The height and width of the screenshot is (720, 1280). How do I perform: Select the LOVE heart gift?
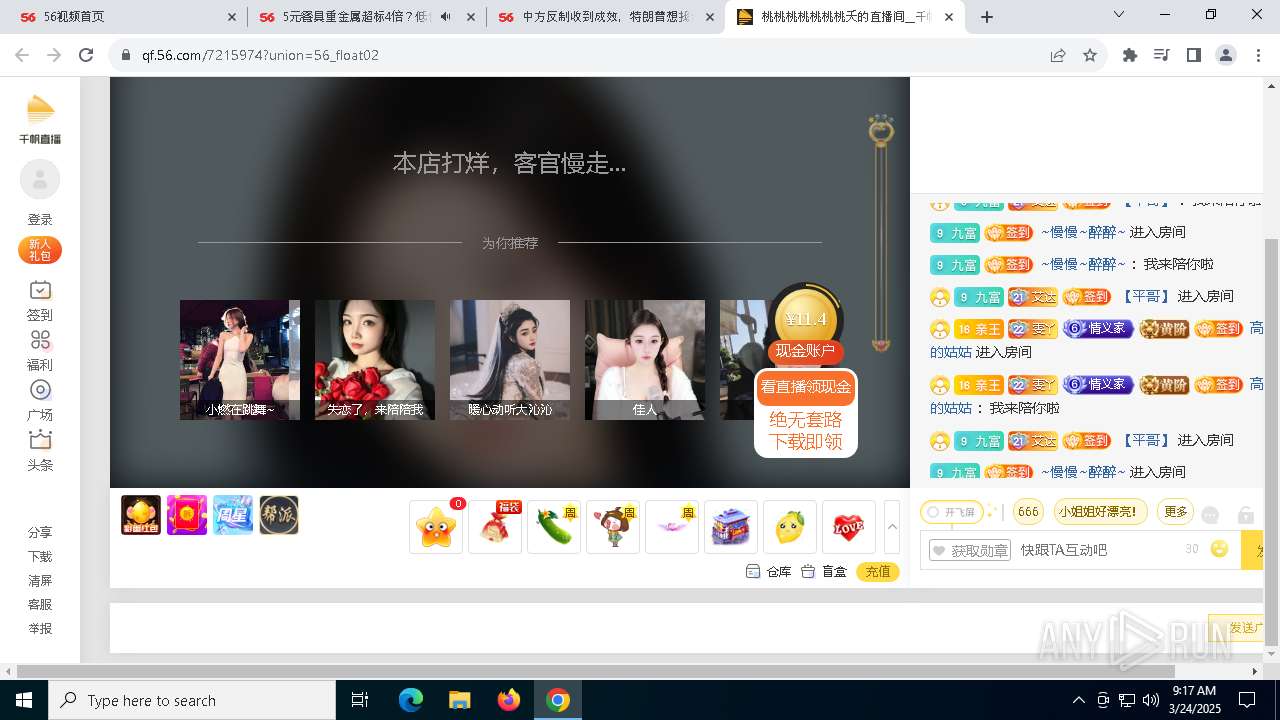tap(849, 527)
